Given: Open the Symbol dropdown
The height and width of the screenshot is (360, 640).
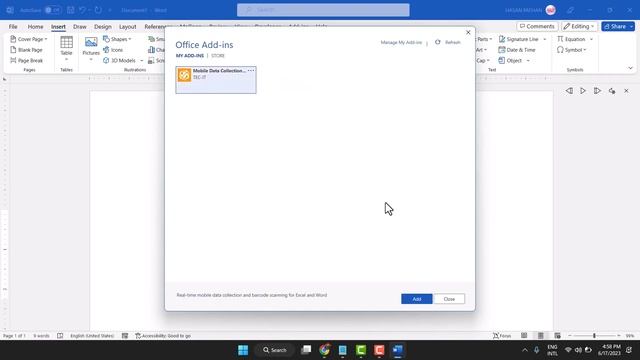Looking at the screenshot, I should click(572, 50).
